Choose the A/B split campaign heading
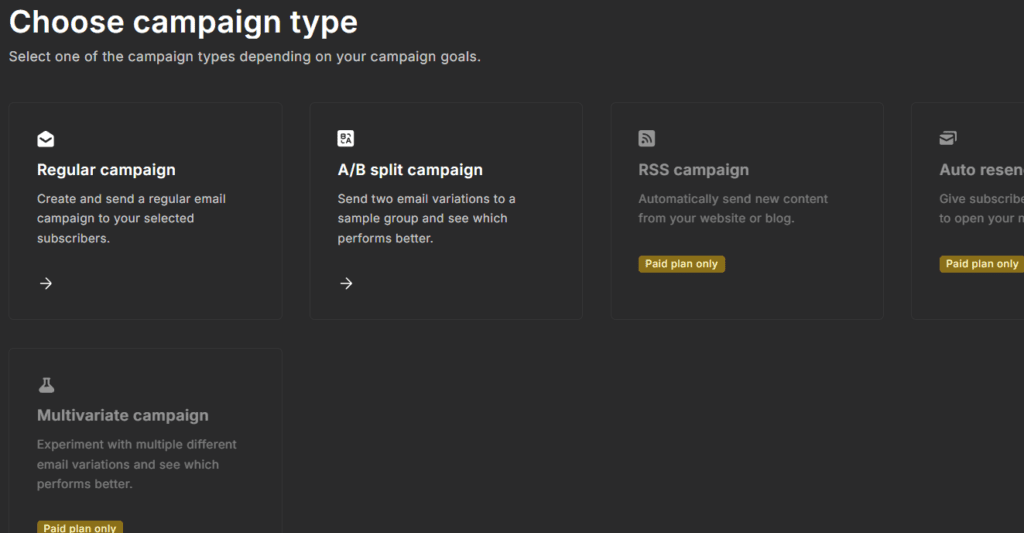The image size is (1024, 533). (x=410, y=170)
